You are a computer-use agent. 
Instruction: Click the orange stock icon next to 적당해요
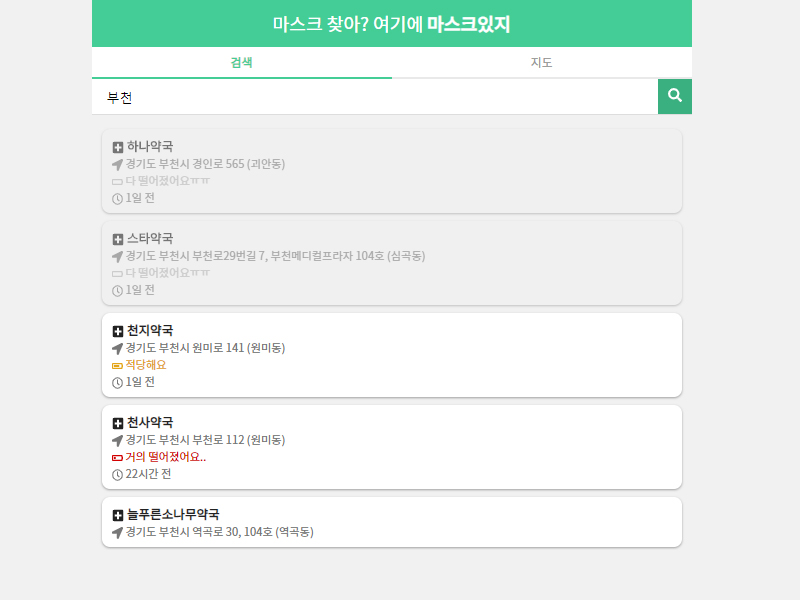[117, 366]
